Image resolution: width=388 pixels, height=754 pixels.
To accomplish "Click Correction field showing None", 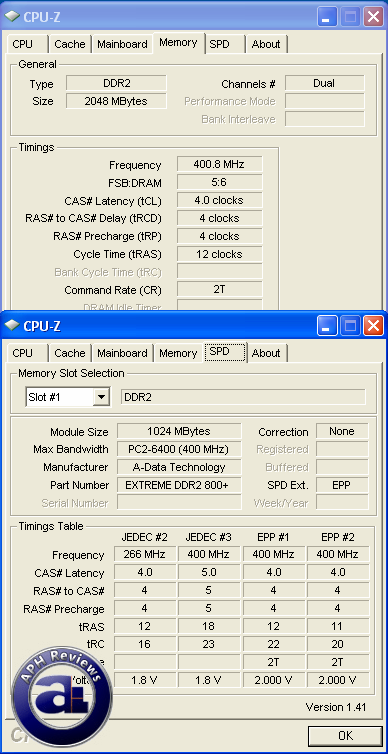I will tap(342, 431).
